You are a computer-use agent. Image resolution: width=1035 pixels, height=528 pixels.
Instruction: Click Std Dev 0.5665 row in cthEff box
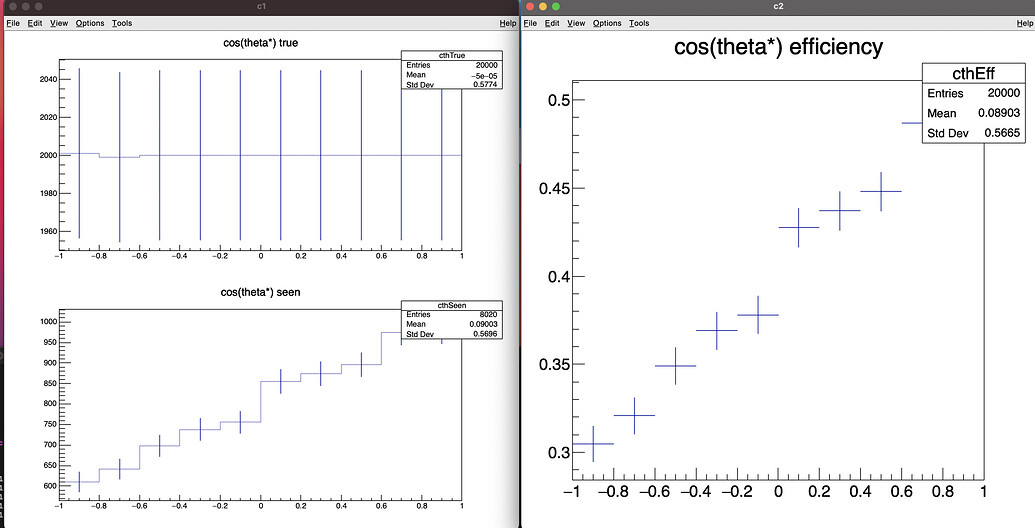click(973, 133)
